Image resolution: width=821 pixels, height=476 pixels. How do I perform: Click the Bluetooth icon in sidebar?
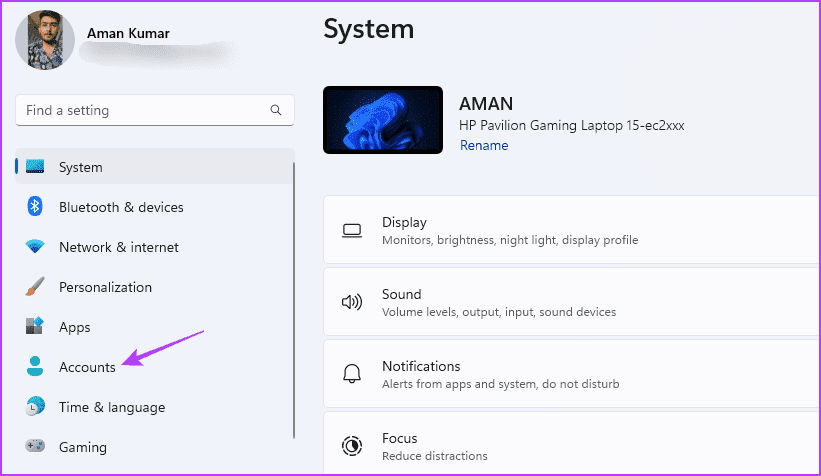(35, 206)
